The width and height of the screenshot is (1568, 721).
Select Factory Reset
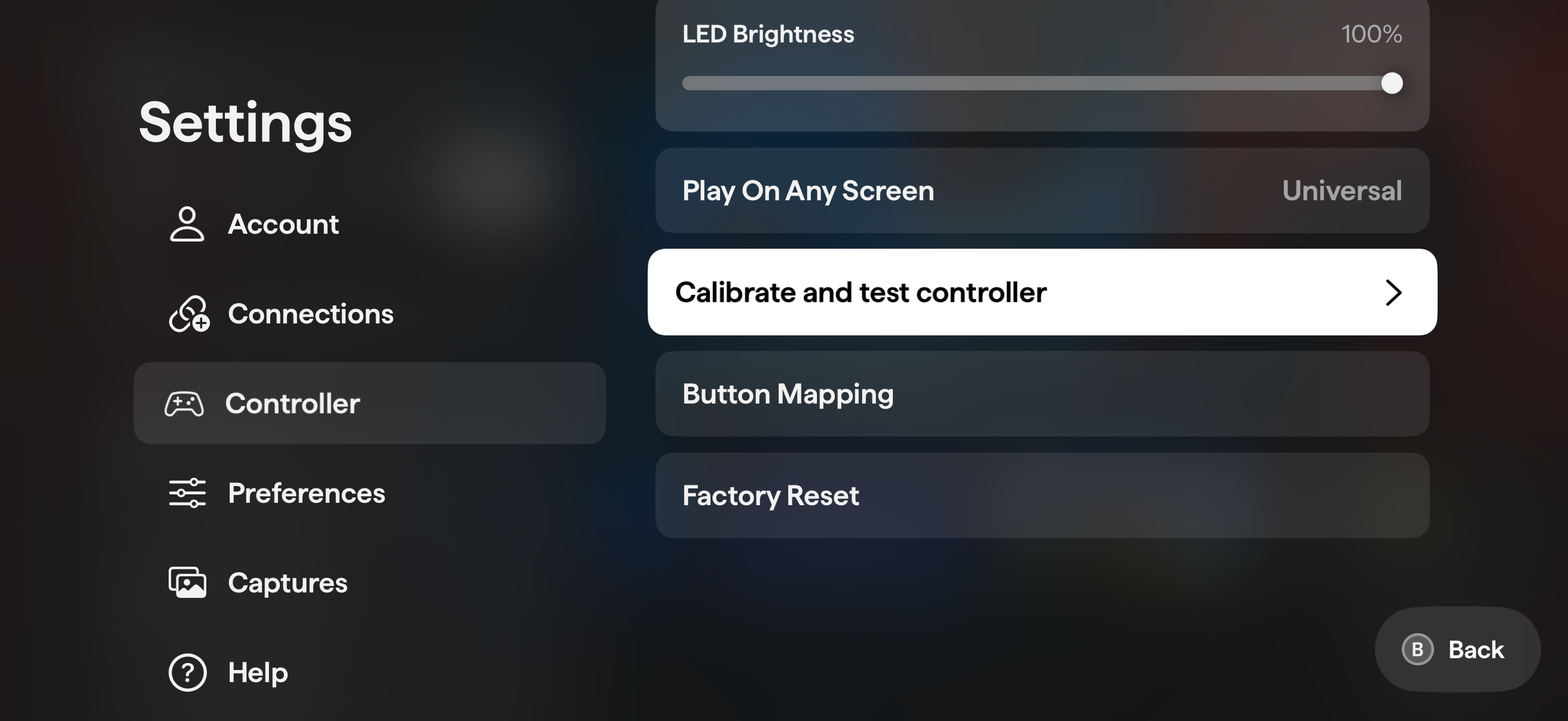[1042, 495]
